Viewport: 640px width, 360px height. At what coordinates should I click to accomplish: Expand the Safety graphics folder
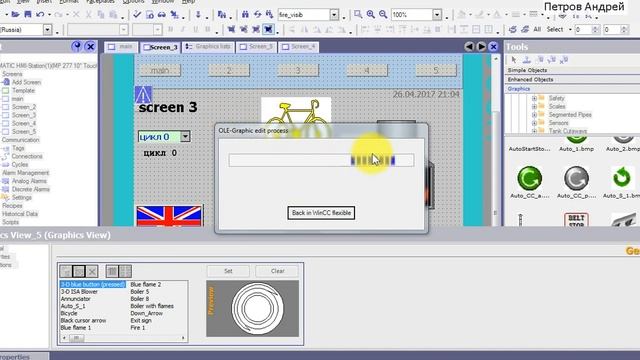pyautogui.click(x=534, y=98)
